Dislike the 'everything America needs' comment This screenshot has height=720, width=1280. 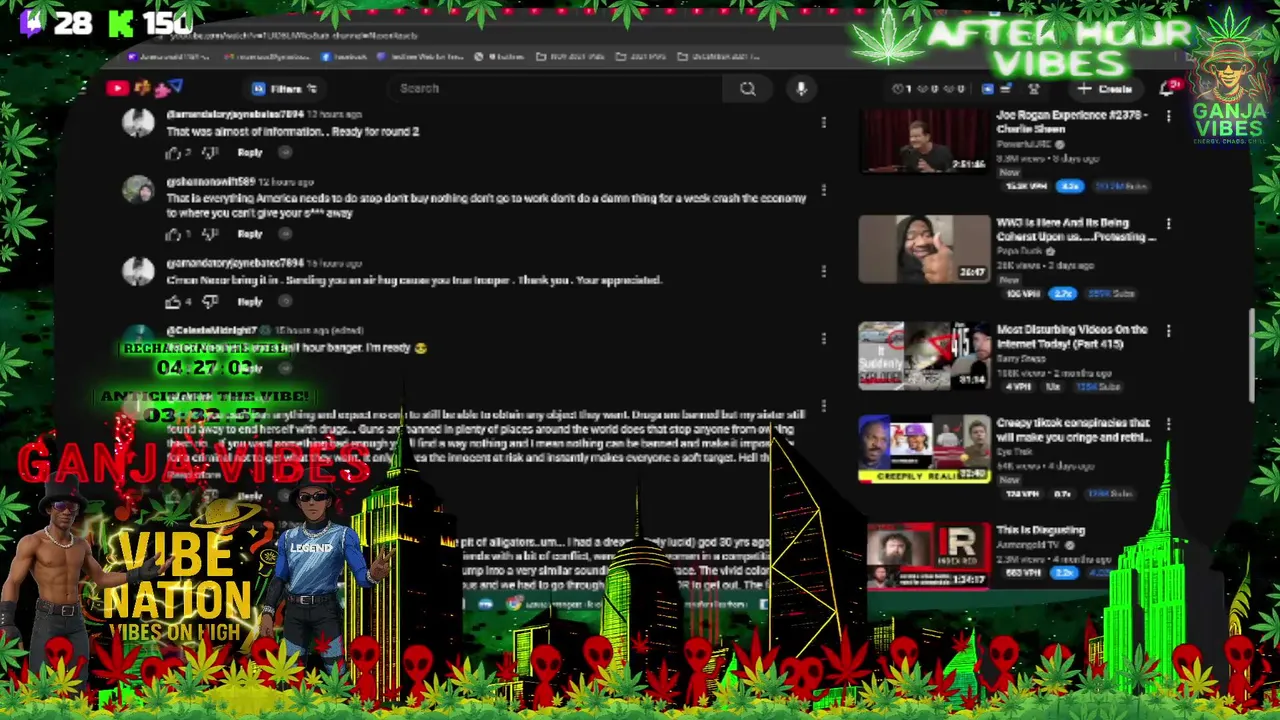(209, 234)
